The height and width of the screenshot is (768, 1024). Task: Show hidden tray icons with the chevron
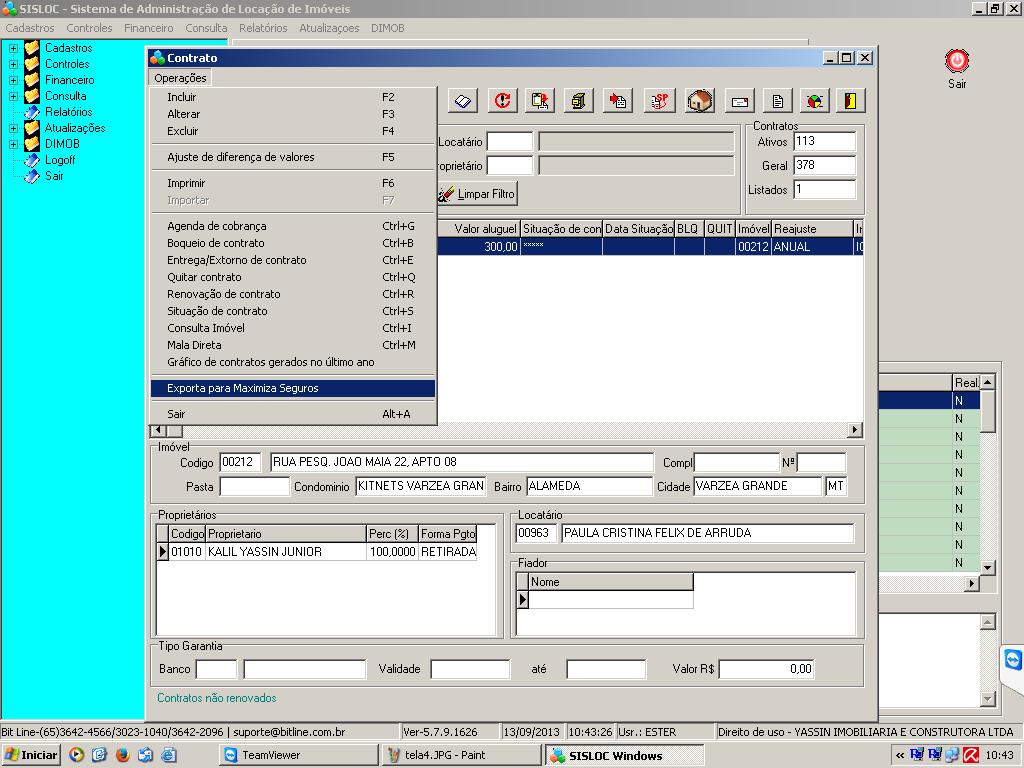coord(899,756)
